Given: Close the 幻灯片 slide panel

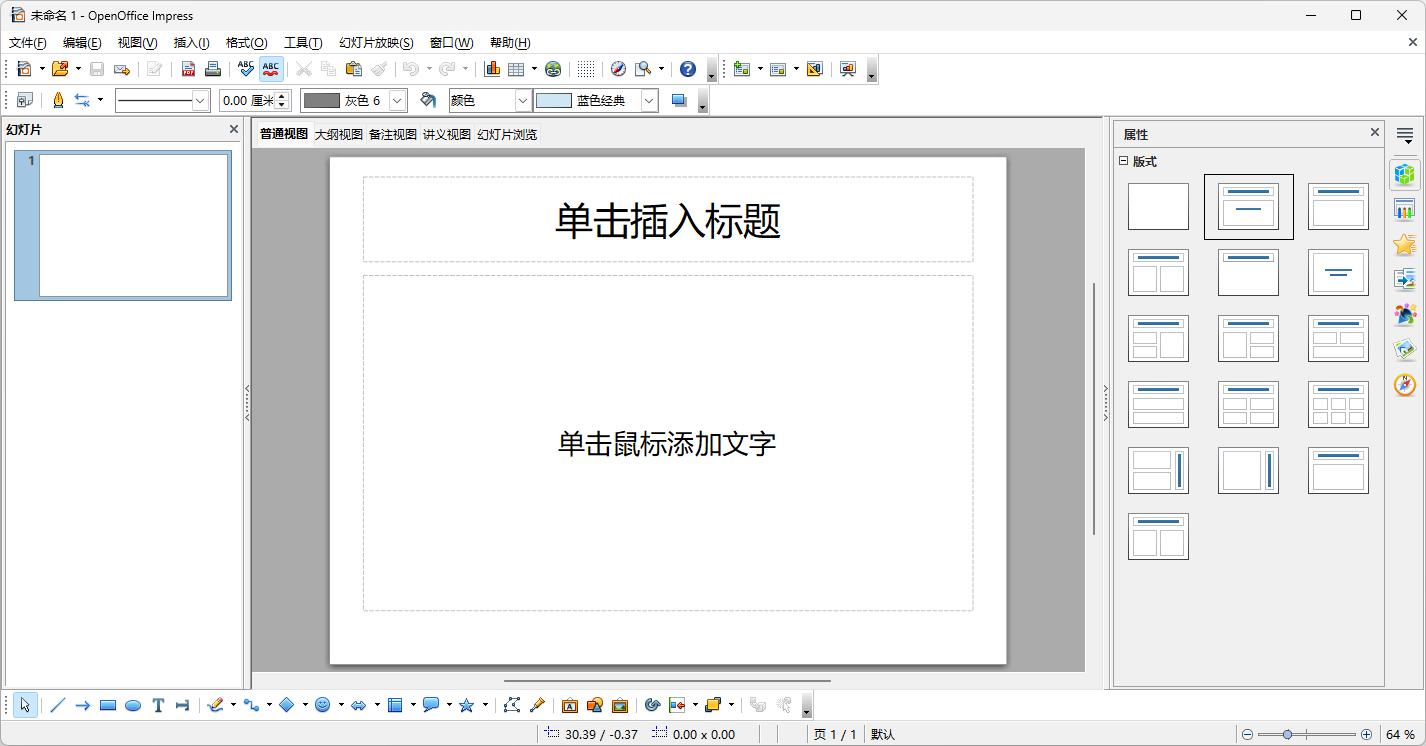Looking at the screenshot, I should [234, 129].
